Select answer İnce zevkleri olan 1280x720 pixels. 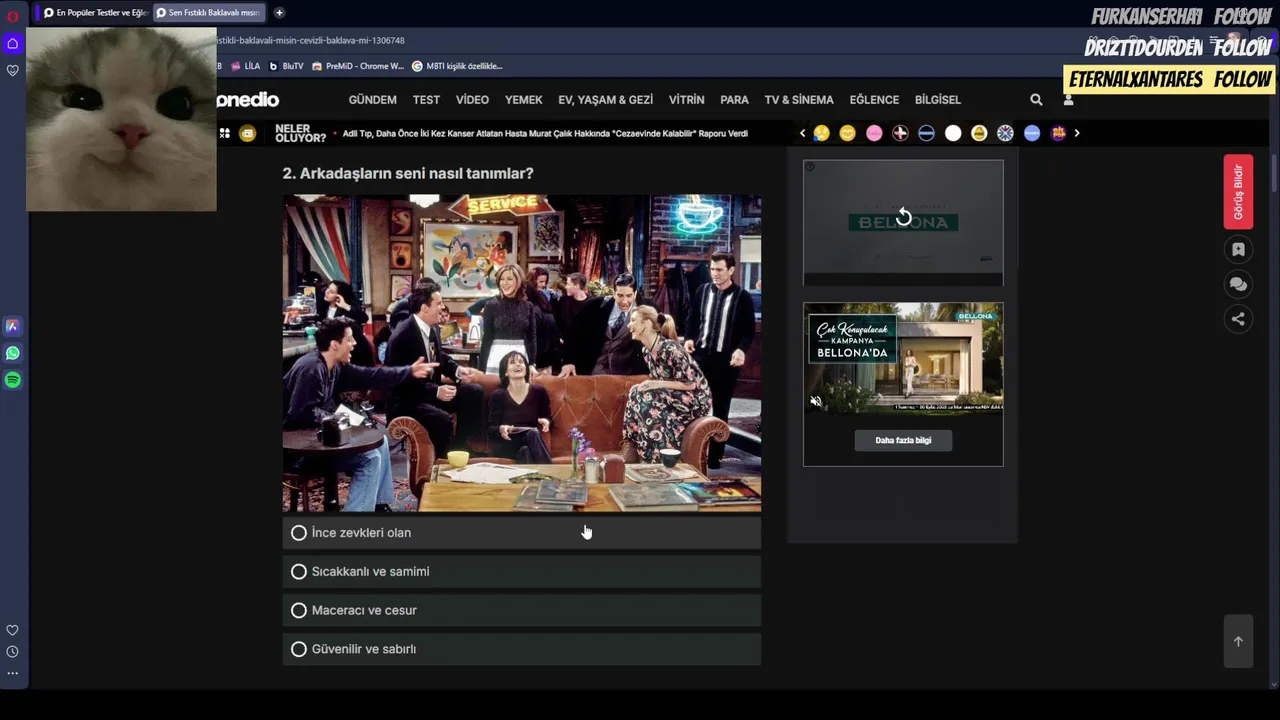(521, 533)
